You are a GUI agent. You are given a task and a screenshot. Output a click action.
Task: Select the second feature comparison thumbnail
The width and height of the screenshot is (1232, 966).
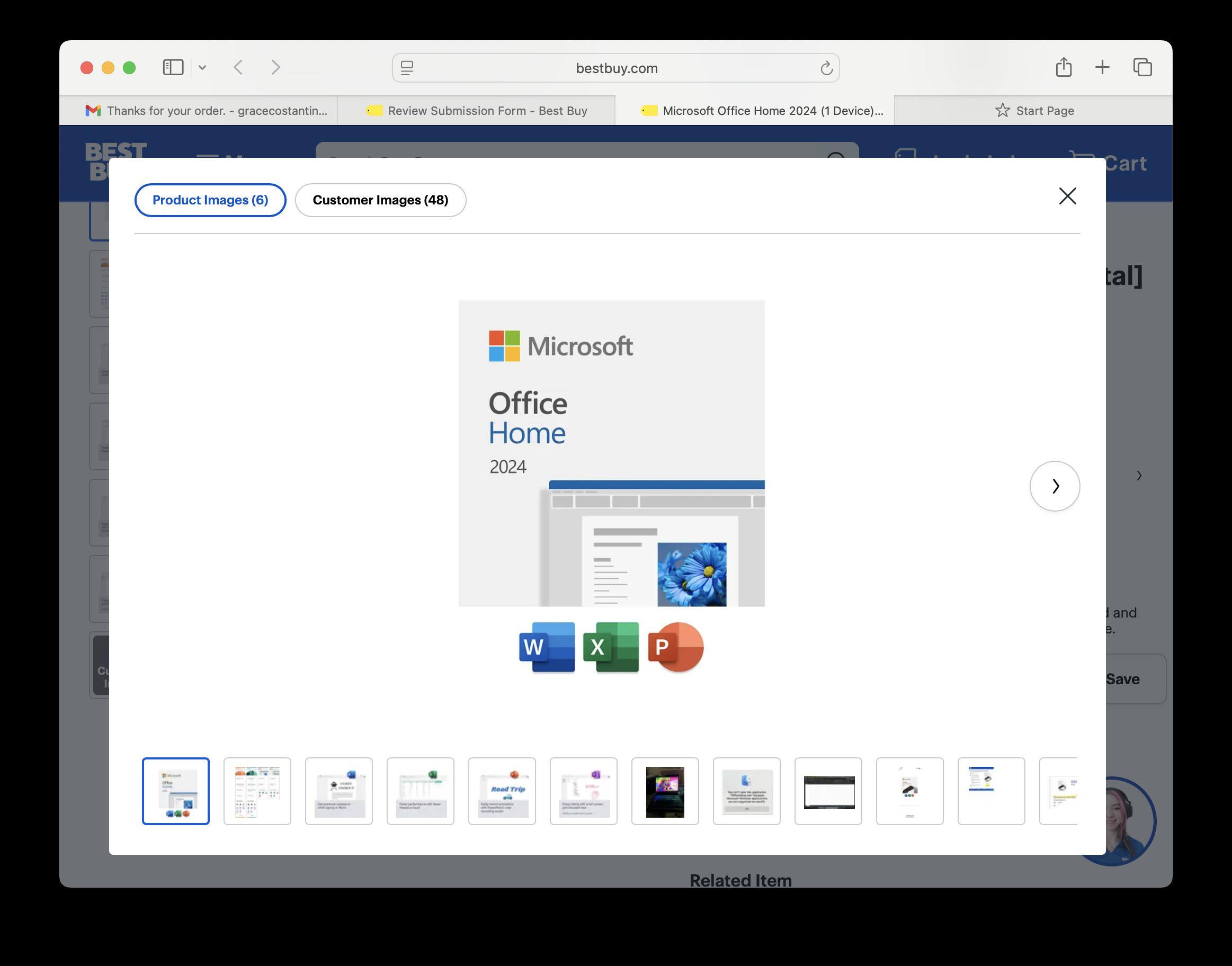257,791
